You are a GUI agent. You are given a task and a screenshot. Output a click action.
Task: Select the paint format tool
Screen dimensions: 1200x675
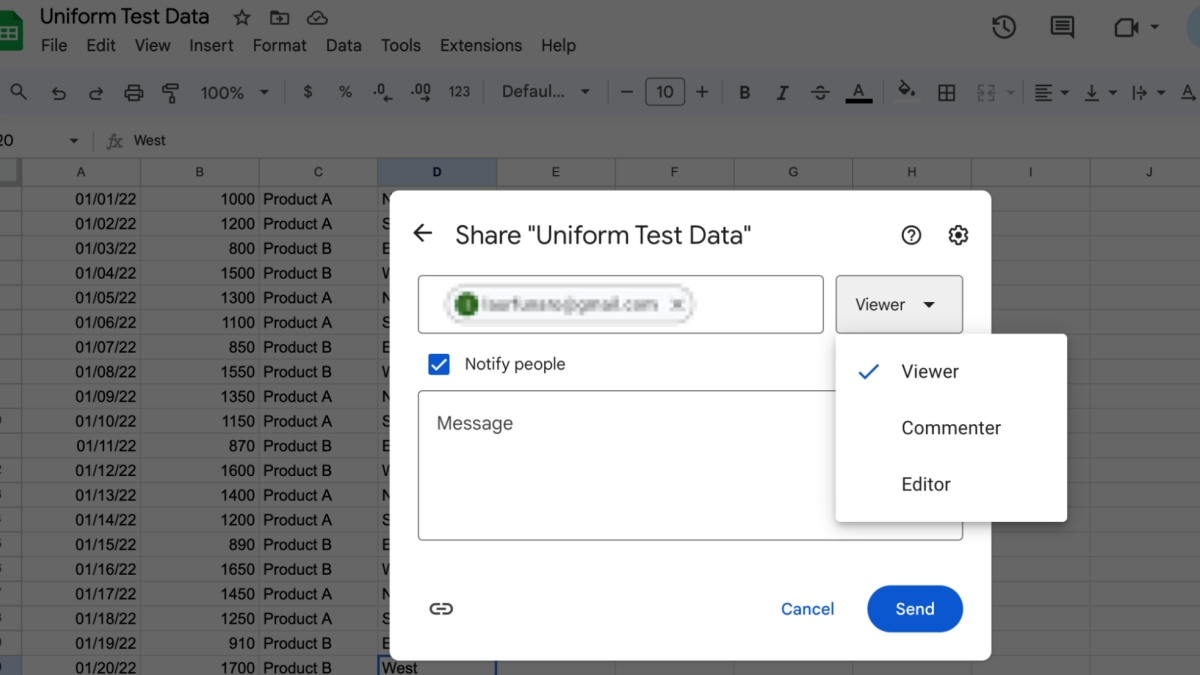170,91
